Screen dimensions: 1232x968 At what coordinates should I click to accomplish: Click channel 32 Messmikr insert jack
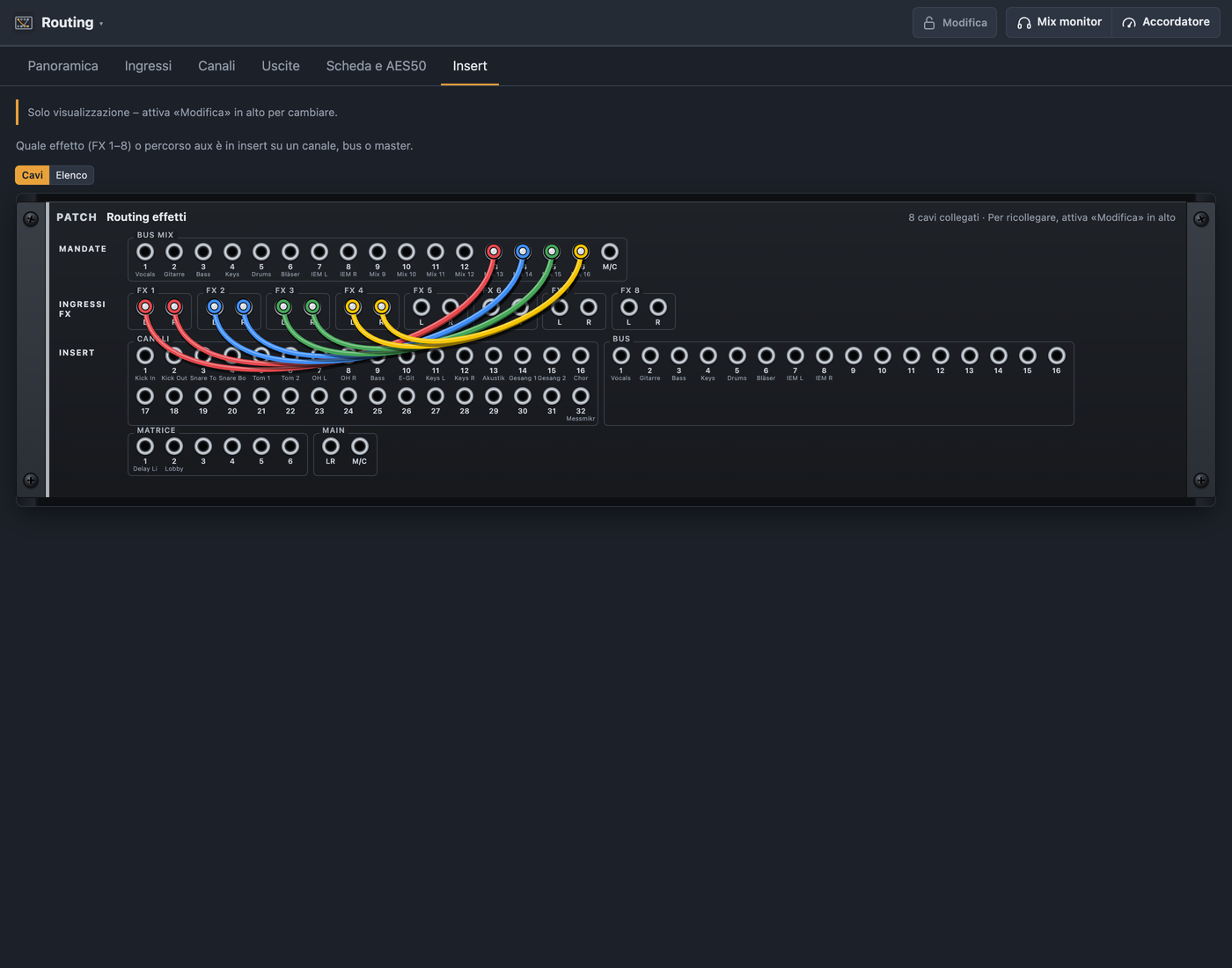(581, 396)
